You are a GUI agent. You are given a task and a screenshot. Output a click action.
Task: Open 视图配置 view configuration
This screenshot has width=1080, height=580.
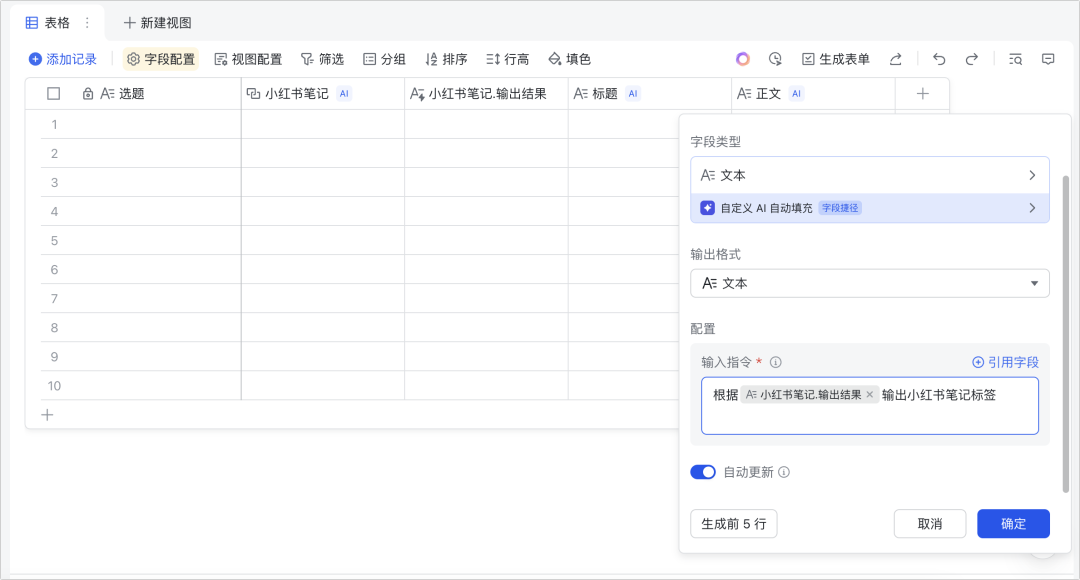[249, 59]
